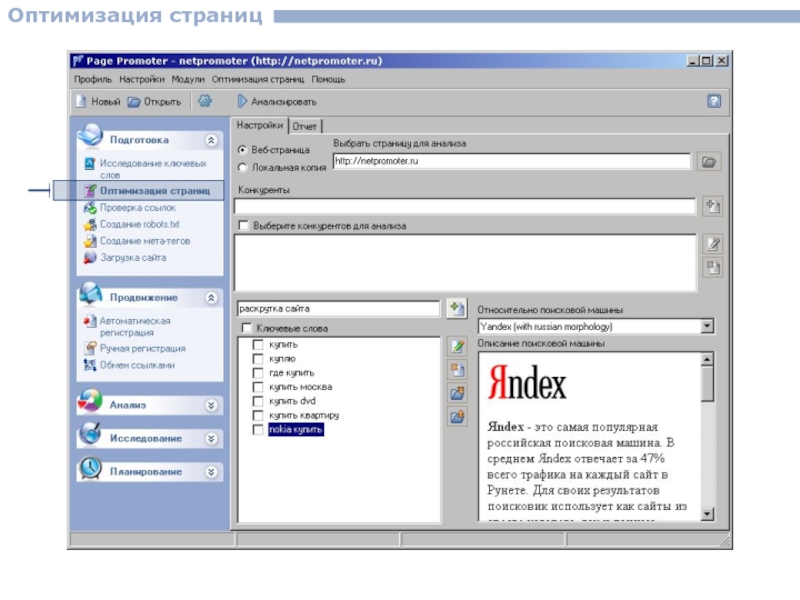The width and height of the screenshot is (800, 600).
Task: Click keyword input field раскрутка сайта
Action: (x=338, y=309)
